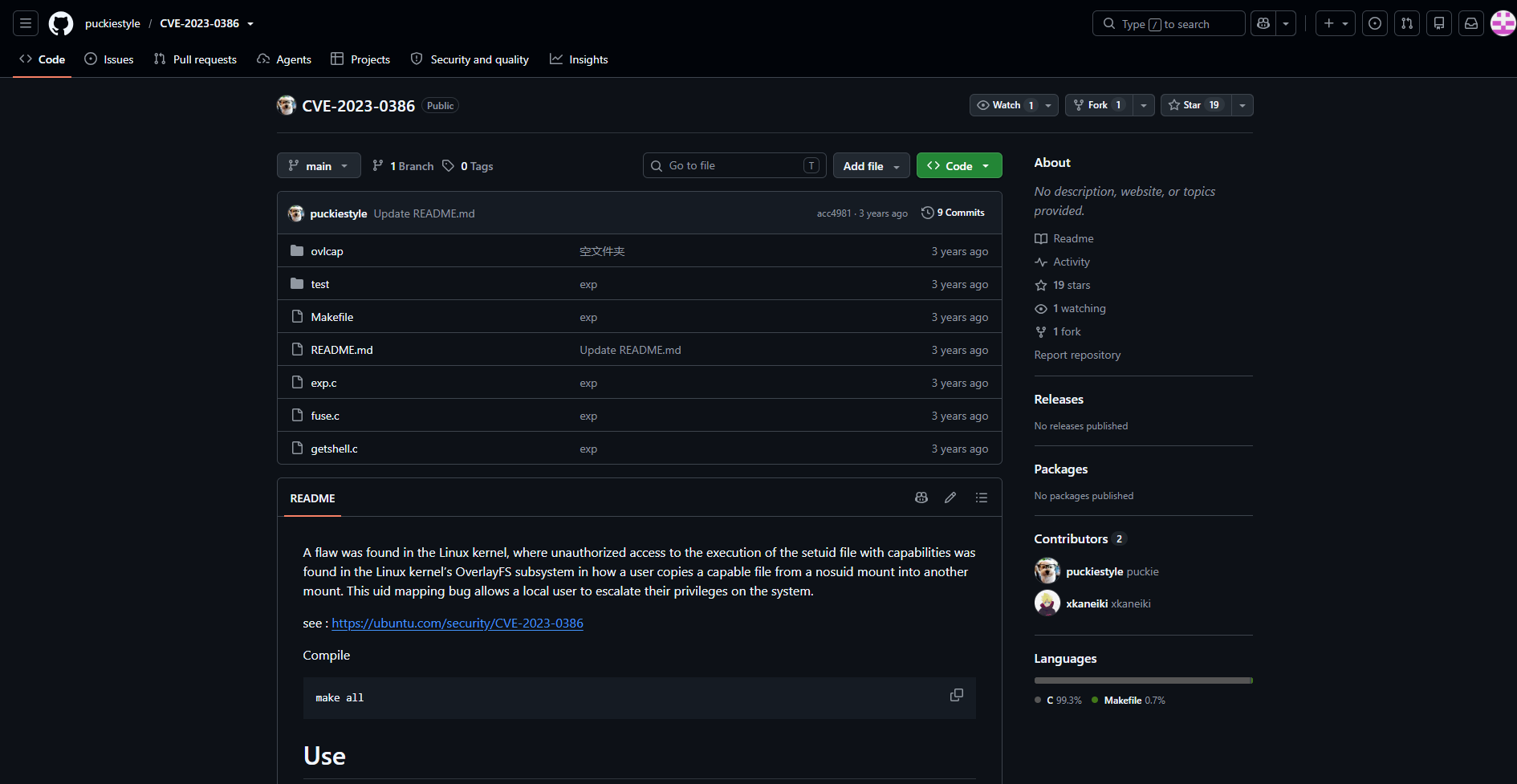
Task: View the 9 Commits history
Action: click(954, 213)
